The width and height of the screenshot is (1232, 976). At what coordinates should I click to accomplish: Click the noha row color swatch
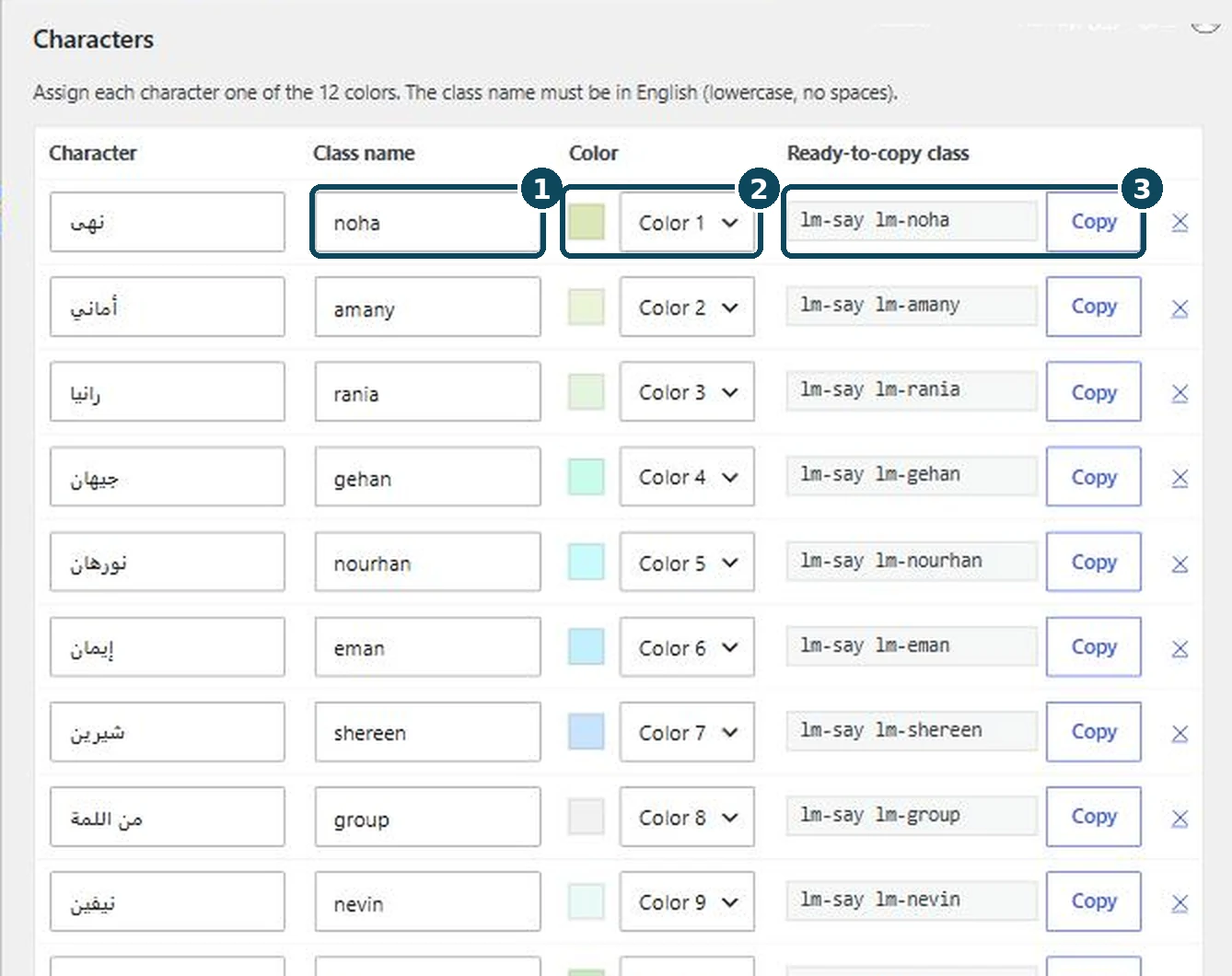(x=587, y=222)
